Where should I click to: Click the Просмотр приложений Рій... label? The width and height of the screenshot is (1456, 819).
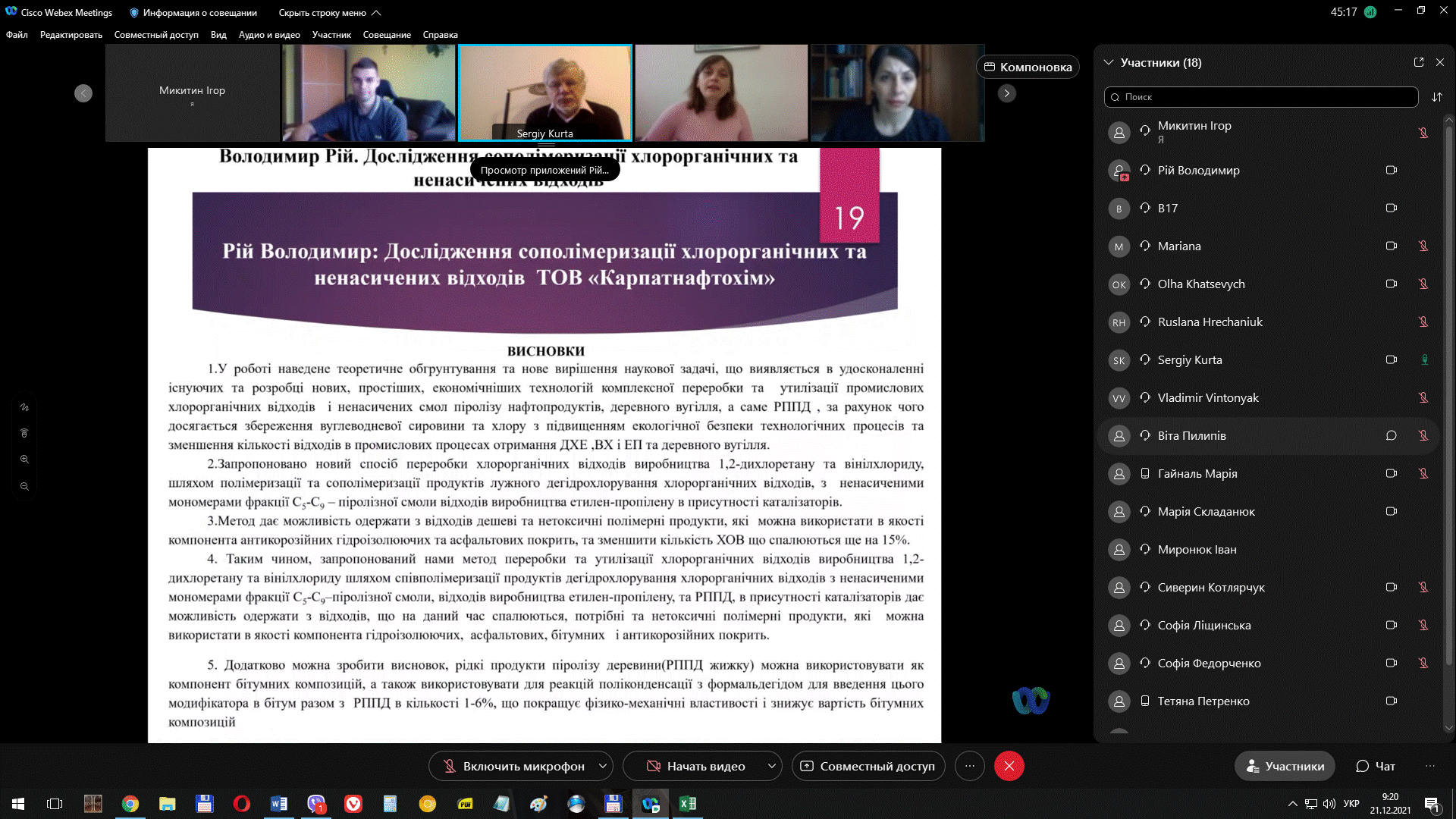[x=544, y=170]
